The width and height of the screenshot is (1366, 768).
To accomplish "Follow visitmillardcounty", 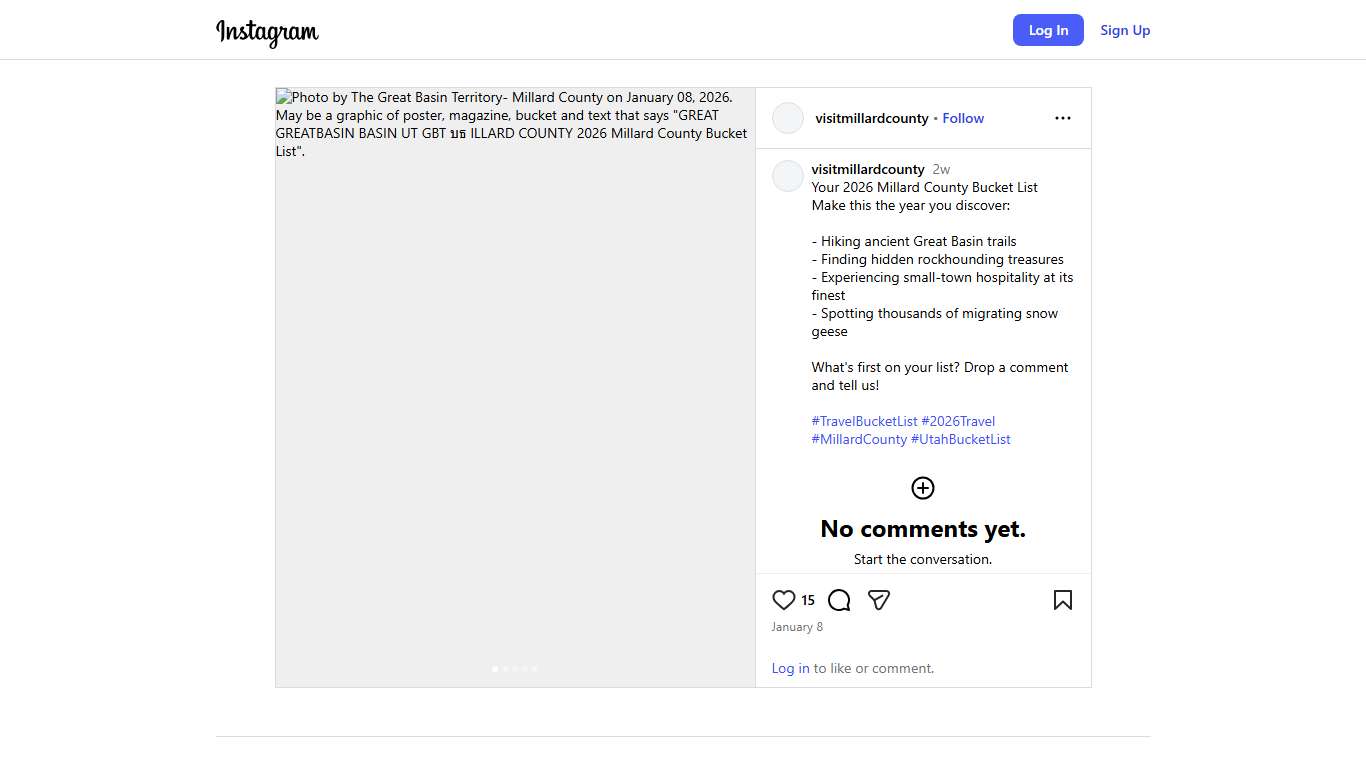I will point(963,118).
